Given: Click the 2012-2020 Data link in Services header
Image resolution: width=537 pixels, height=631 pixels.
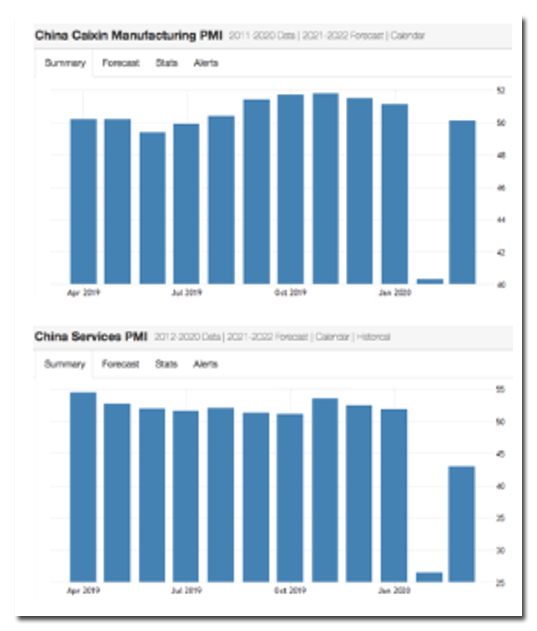Looking at the screenshot, I should coord(187,336).
